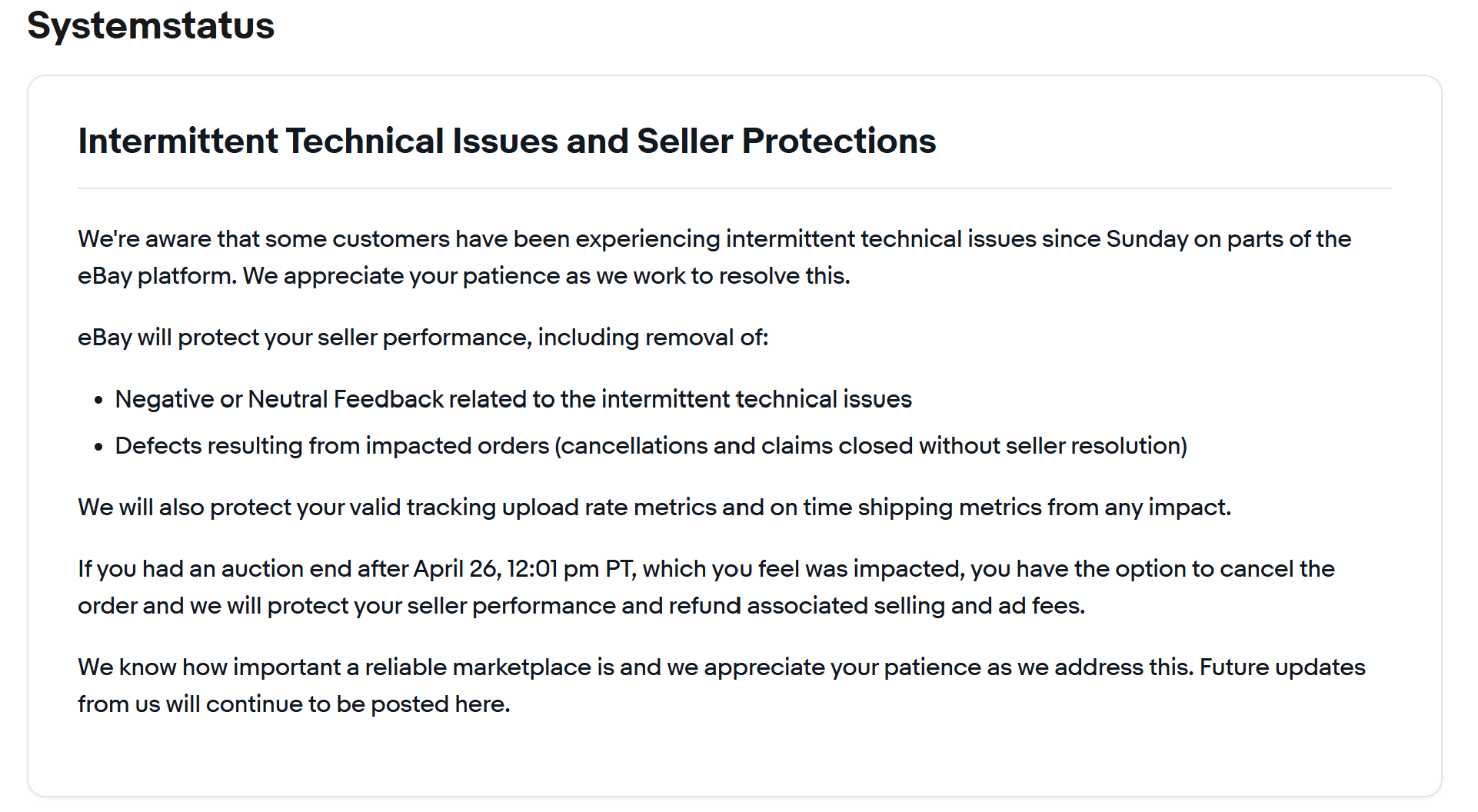Click the bullet dot before Defects item

click(98, 447)
